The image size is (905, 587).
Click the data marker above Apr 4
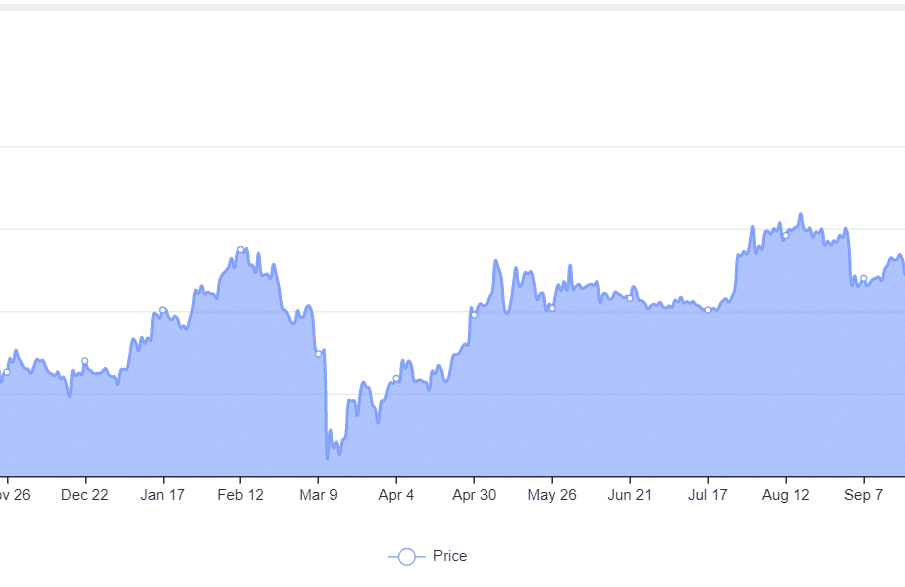(x=396, y=379)
